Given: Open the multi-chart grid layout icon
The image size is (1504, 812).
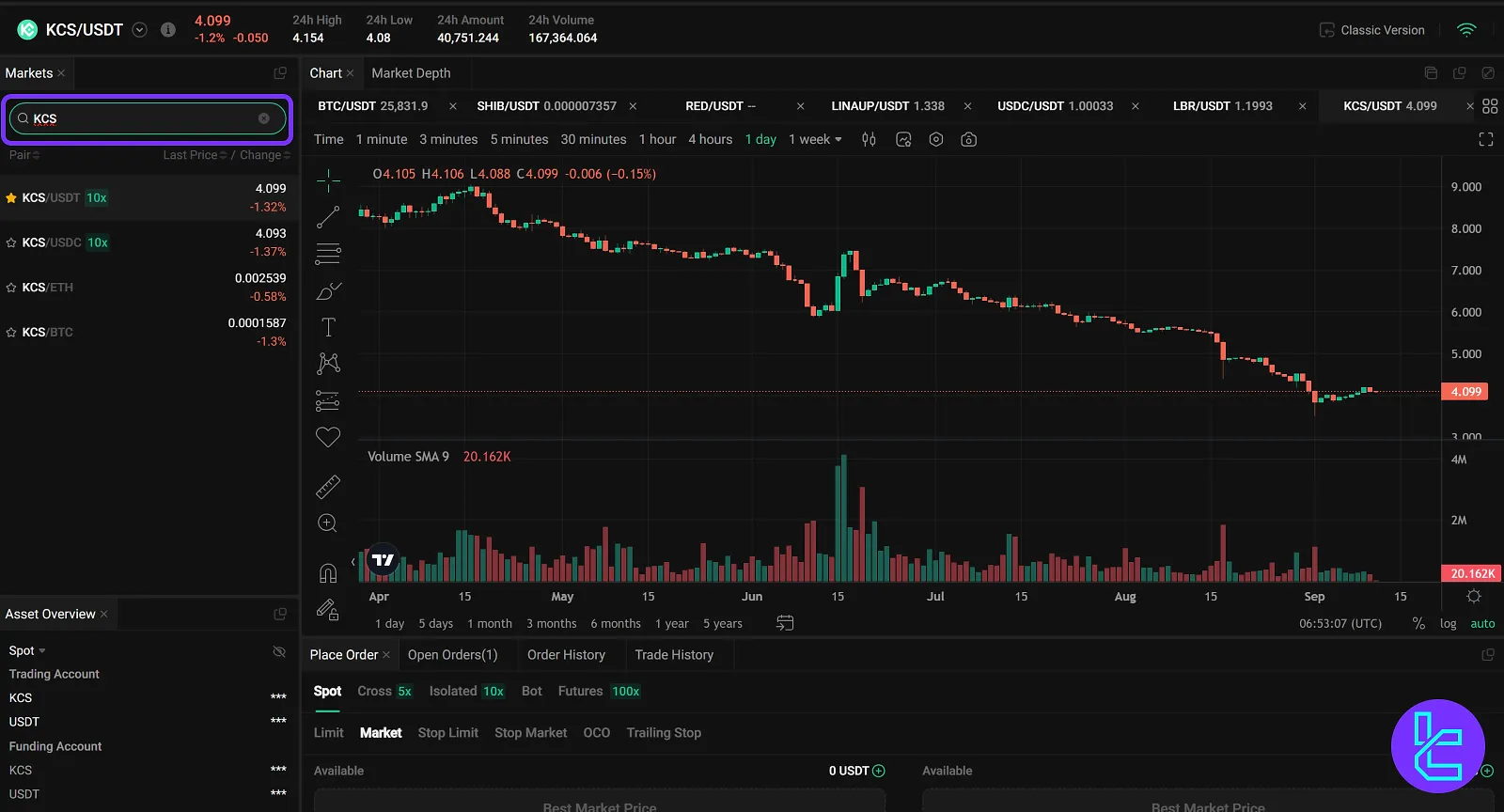Looking at the screenshot, I should (1490, 106).
